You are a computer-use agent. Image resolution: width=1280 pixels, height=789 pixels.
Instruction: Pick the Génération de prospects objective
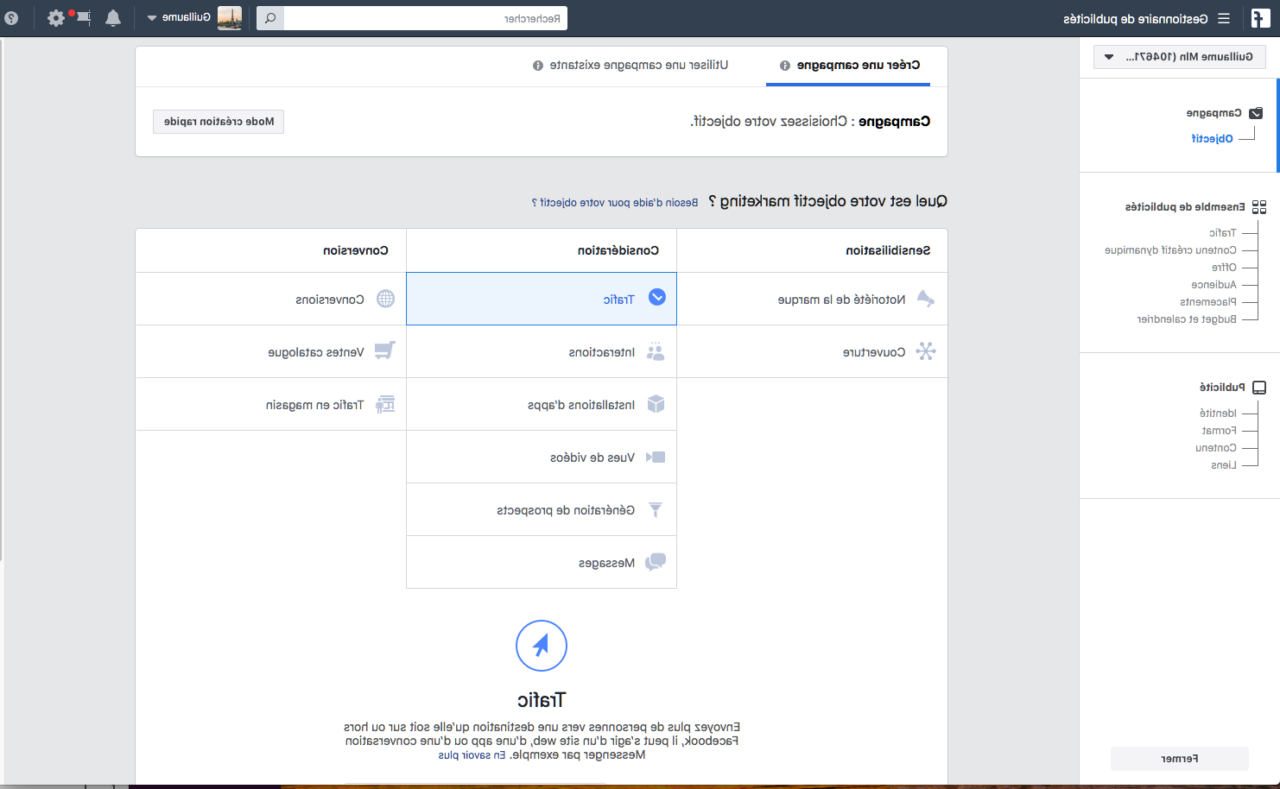[x=566, y=510]
